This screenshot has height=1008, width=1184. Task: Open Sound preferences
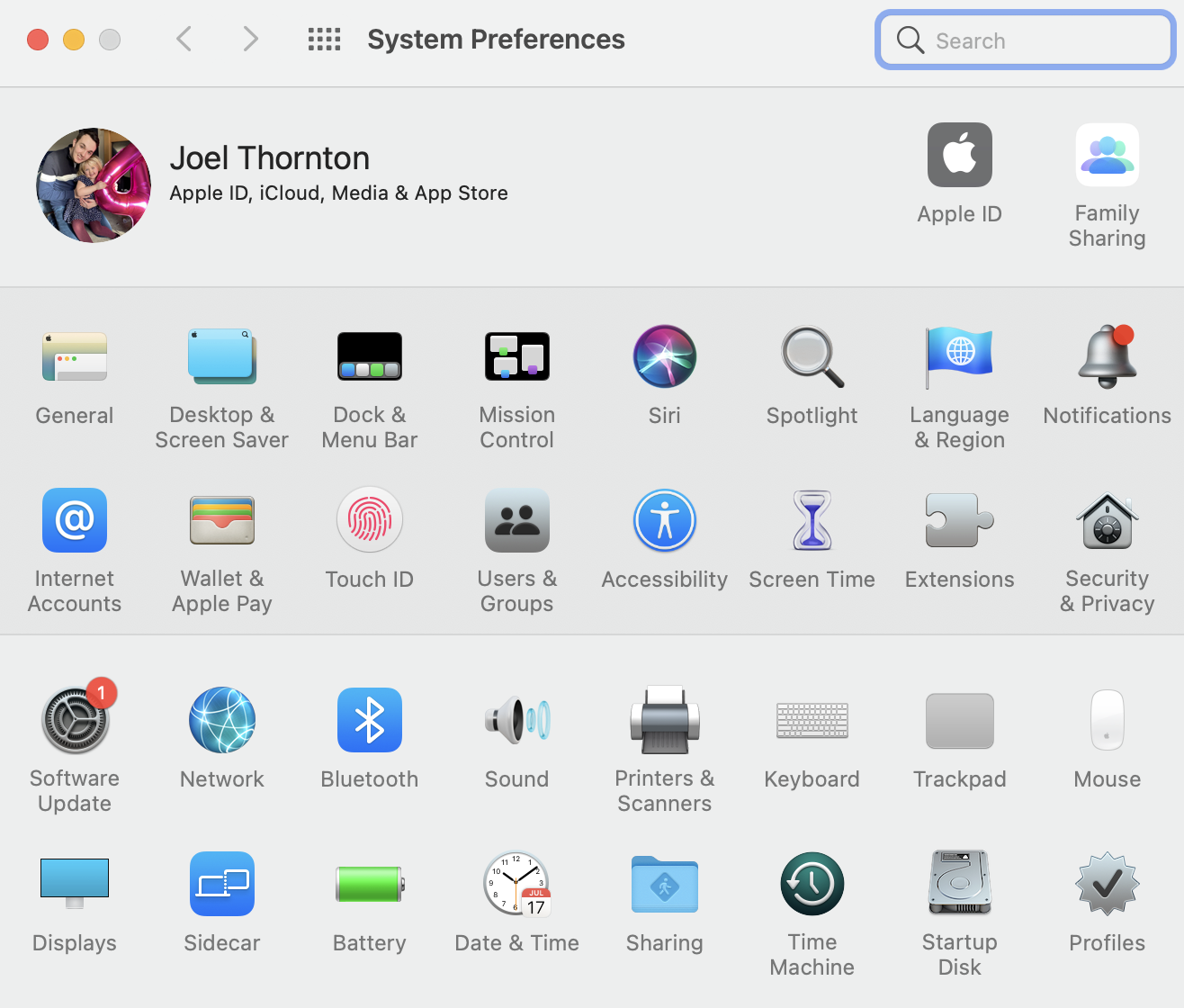pos(517,720)
